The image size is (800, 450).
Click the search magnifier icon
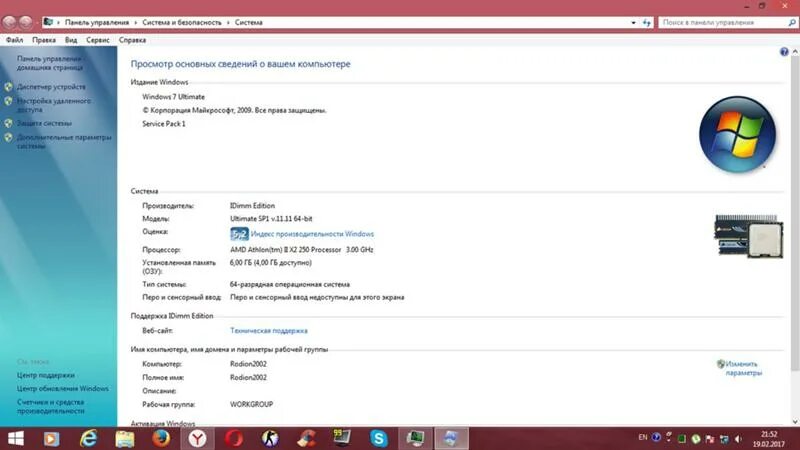792,22
